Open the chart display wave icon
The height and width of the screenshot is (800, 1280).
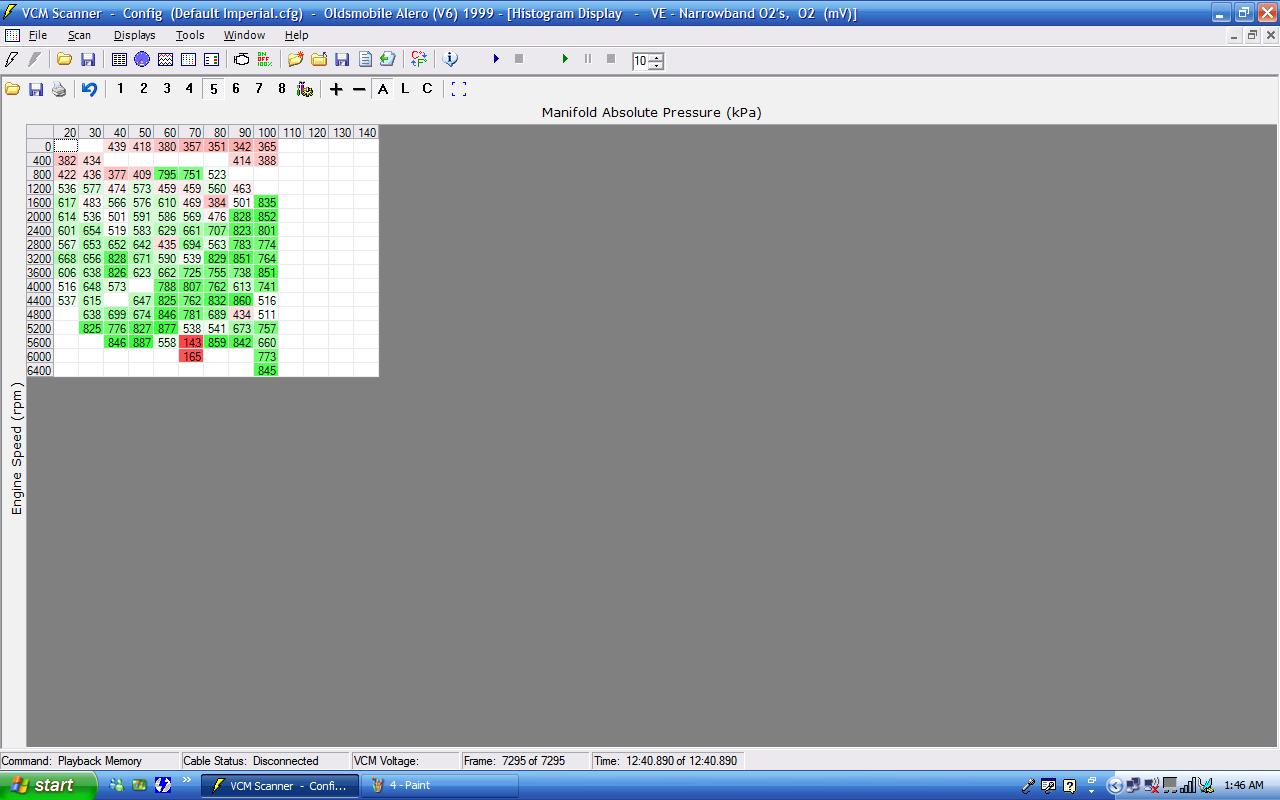point(165,60)
